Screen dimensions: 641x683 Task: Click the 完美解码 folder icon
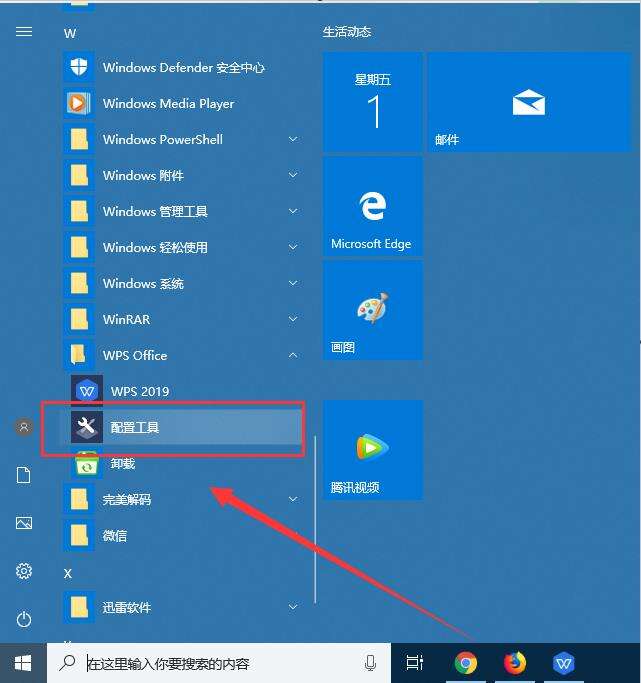point(79,499)
